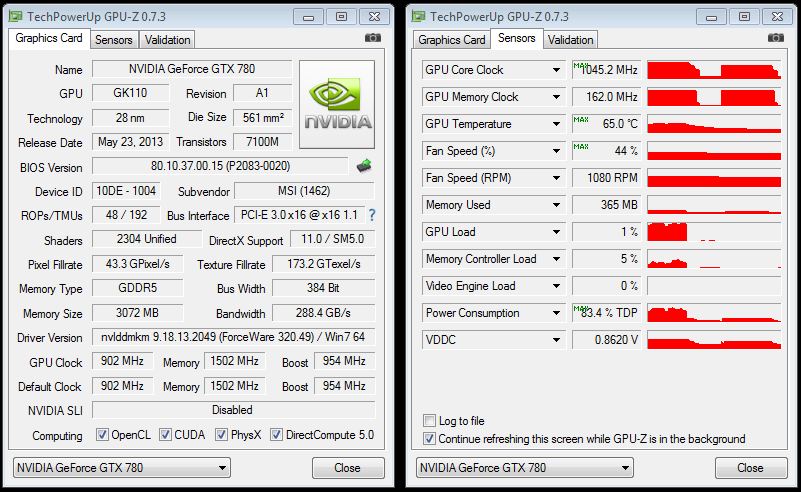Enable the Log to file checkbox
The image size is (801, 492).
(430, 421)
